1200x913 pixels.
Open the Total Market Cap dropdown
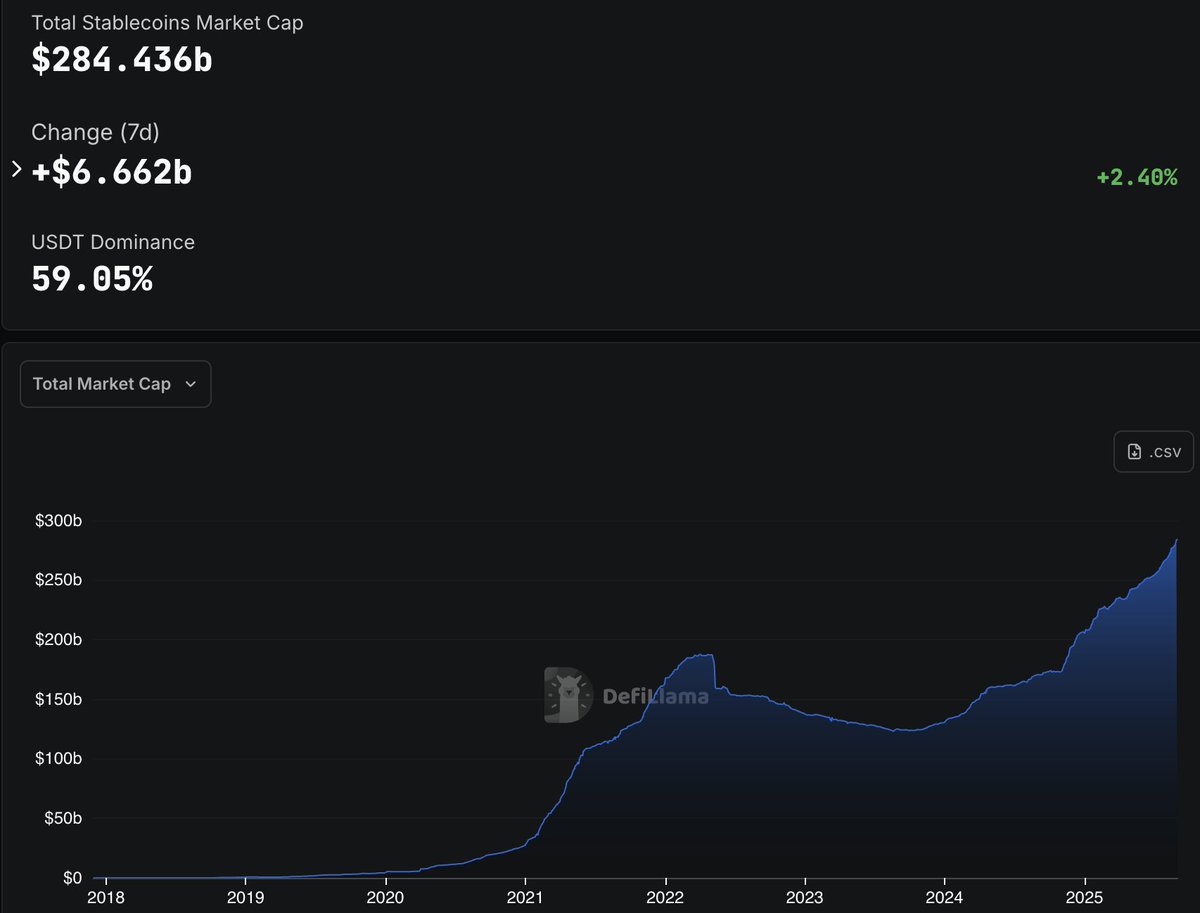coord(115,384)
